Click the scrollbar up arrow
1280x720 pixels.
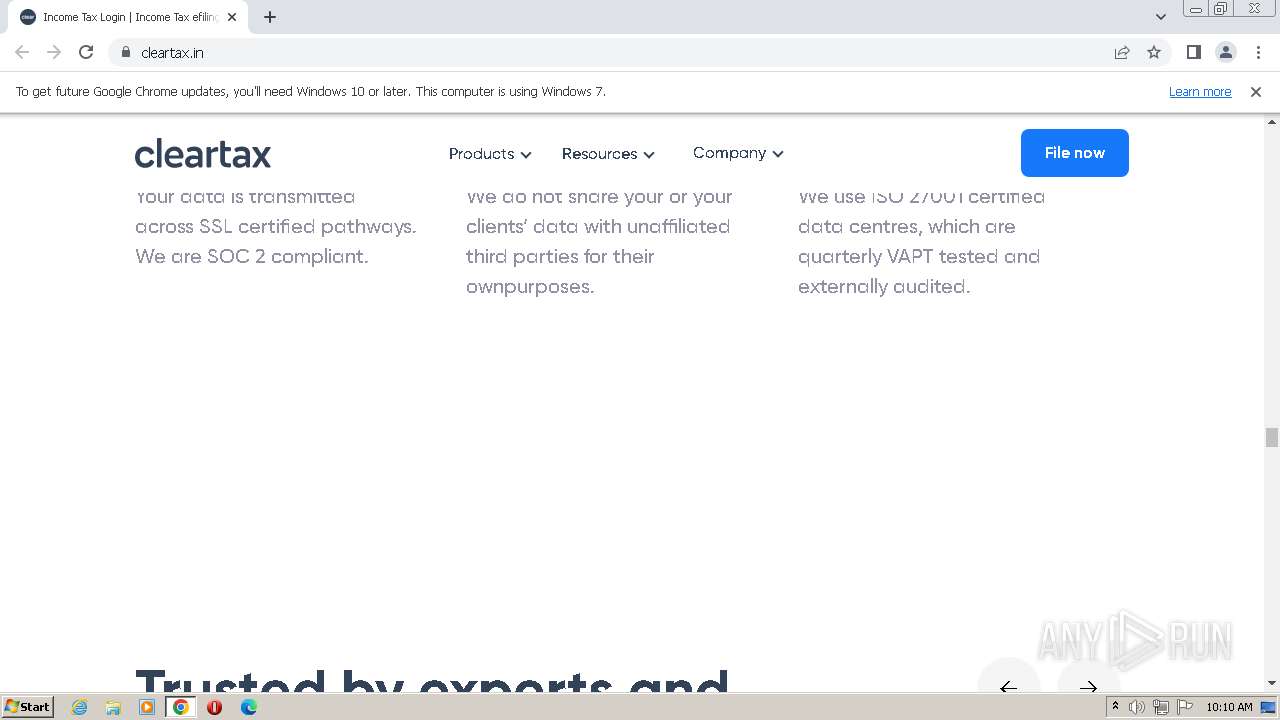click(1271, 121)
